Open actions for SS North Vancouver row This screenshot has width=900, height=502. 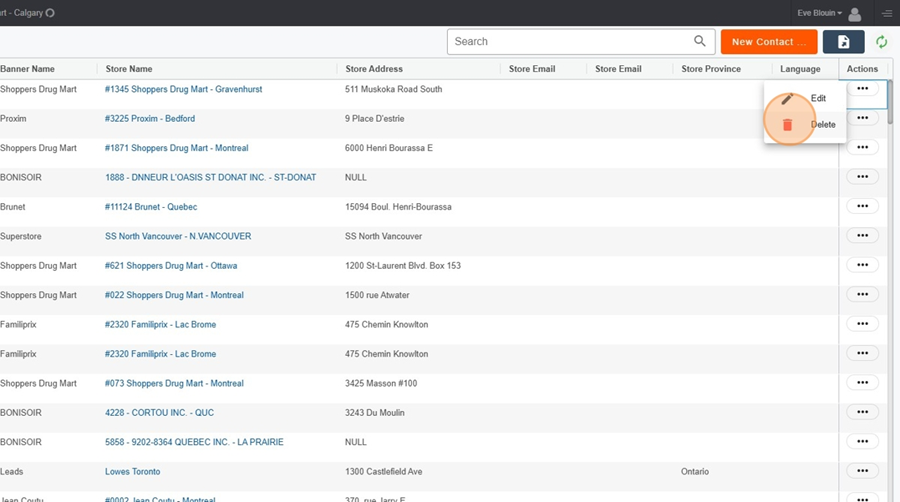[862, 235]
